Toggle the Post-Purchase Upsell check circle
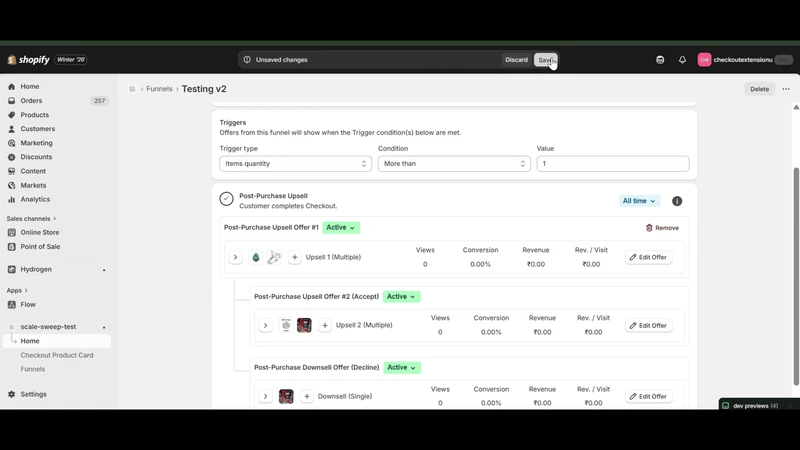This screenshot has height=450, width=800. pyautogui.click(x=227, y=198)
